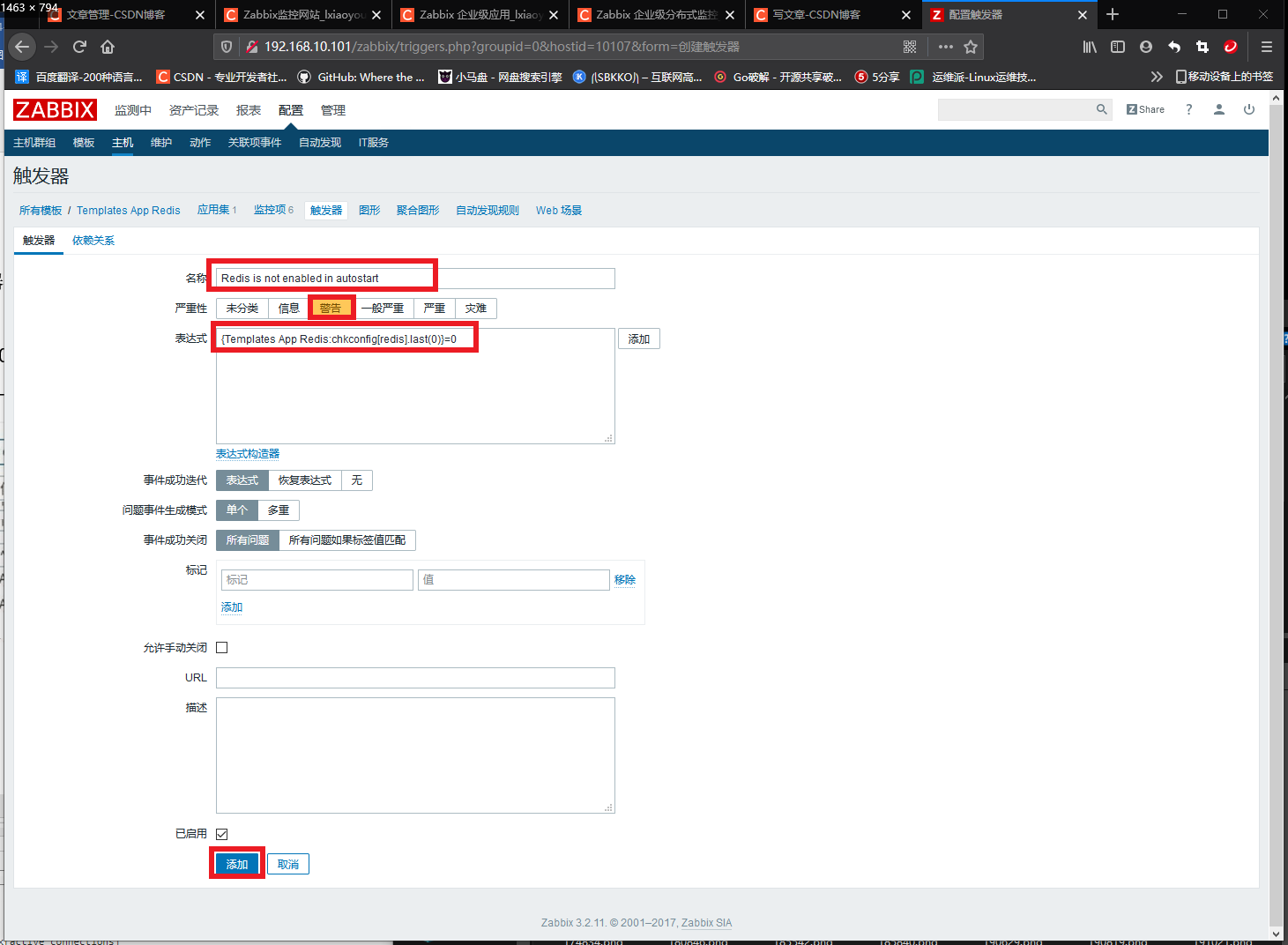Open the 报表 top menu
The height and width of the screenshot is (945, 1288).
[x=249, y=110]
